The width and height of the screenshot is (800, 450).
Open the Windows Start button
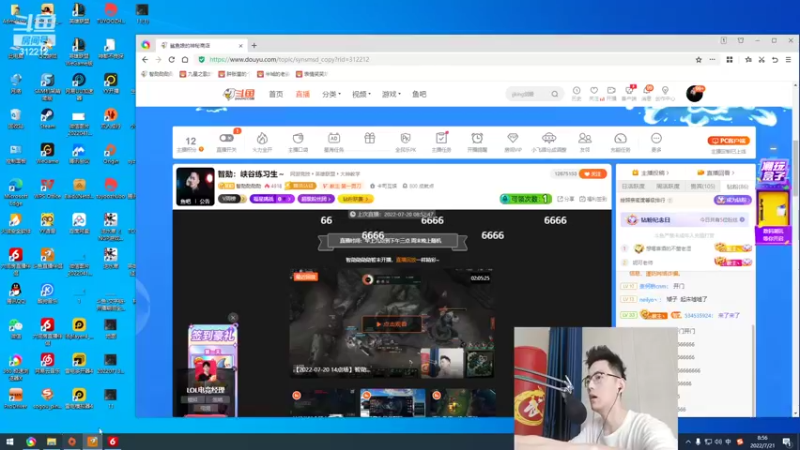10,441
